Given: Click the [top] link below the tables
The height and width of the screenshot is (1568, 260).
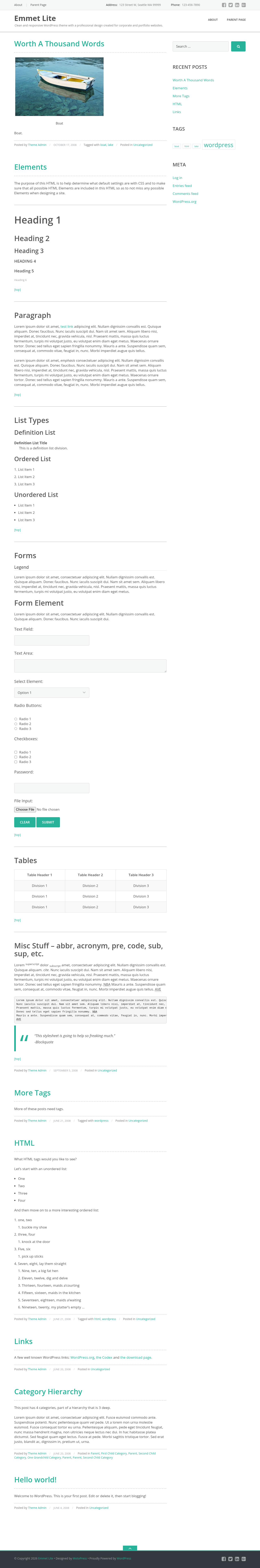Looking at the screenshot, I should click(x=18, y=920).
